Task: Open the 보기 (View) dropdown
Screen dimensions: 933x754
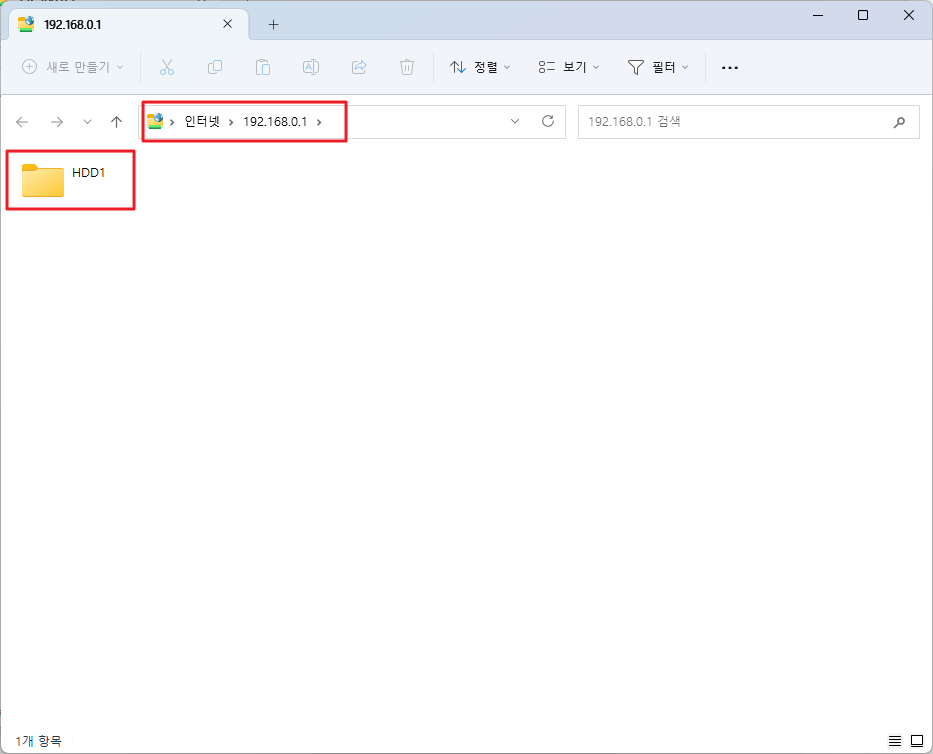Action: point(568,67)
